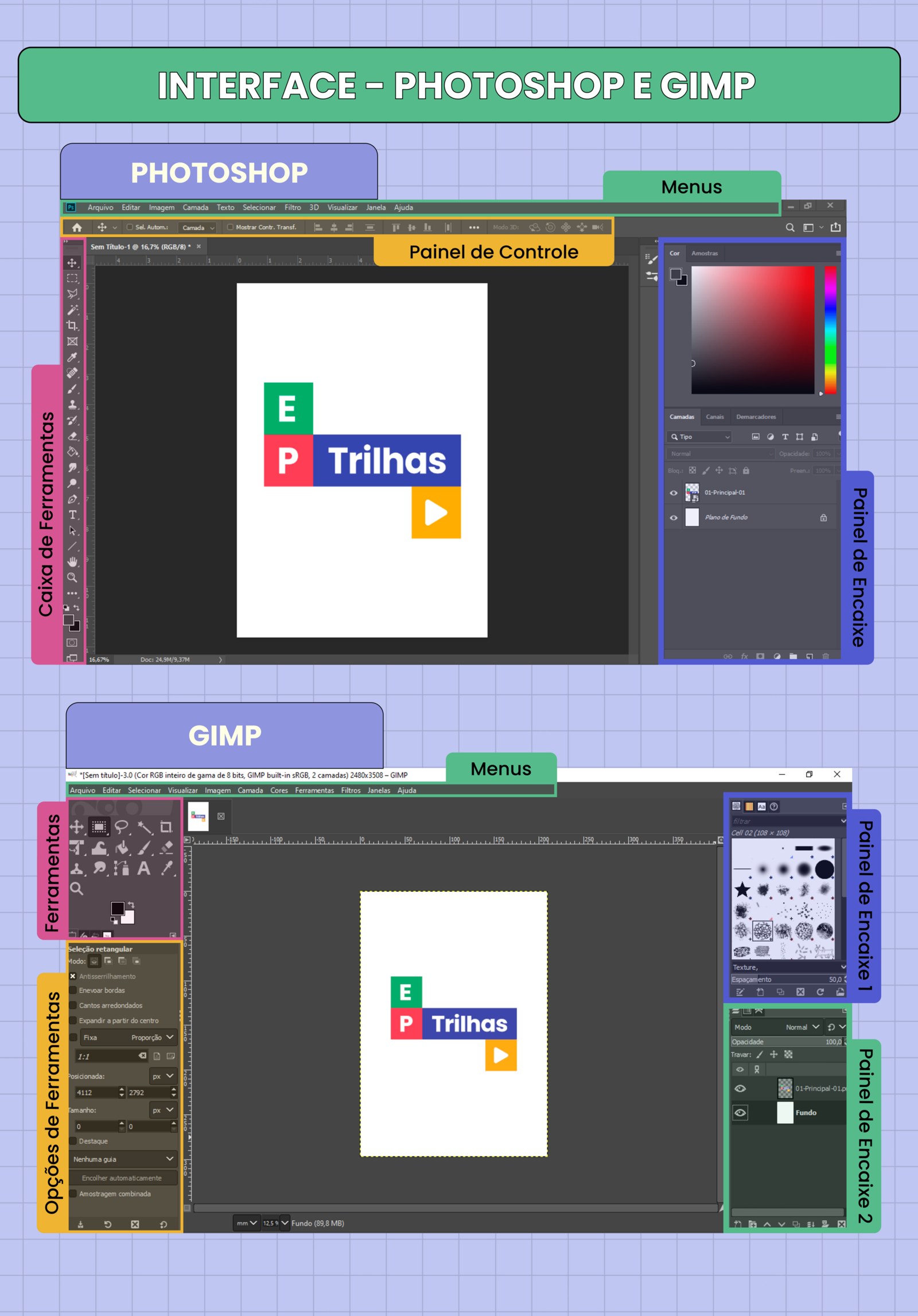Toggle Antisserrilhamento checkbox in GIMP
Image resolution: width=918 pixels, height=1316 pixels.
(73, 976)
